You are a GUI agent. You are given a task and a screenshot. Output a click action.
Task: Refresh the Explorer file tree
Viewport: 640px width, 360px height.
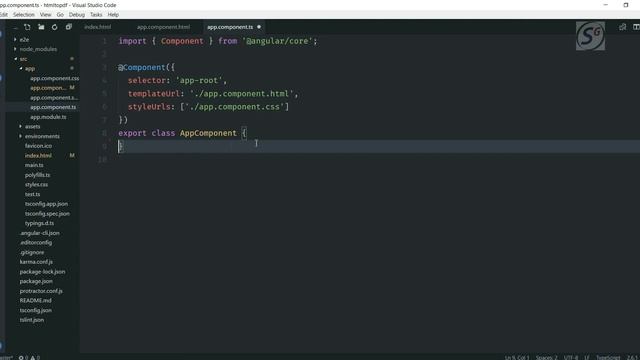coord(55,27)
